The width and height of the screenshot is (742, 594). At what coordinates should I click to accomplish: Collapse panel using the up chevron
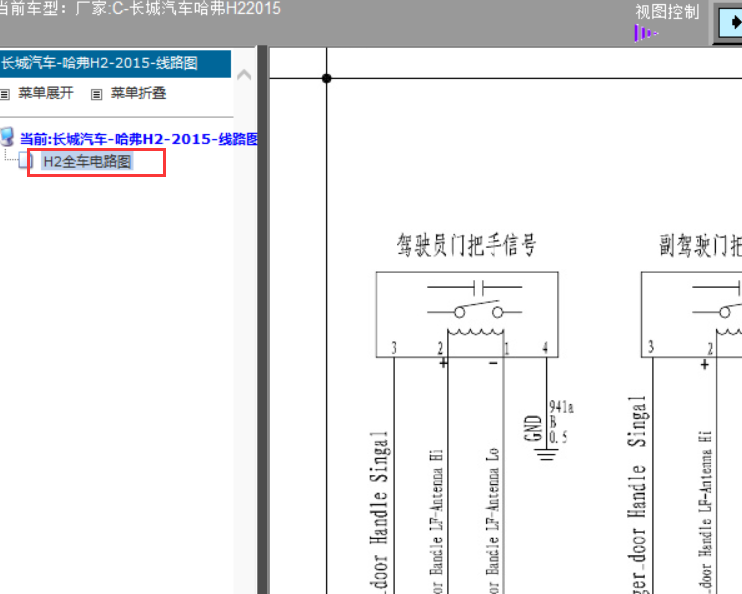click(x=244, y=74)
